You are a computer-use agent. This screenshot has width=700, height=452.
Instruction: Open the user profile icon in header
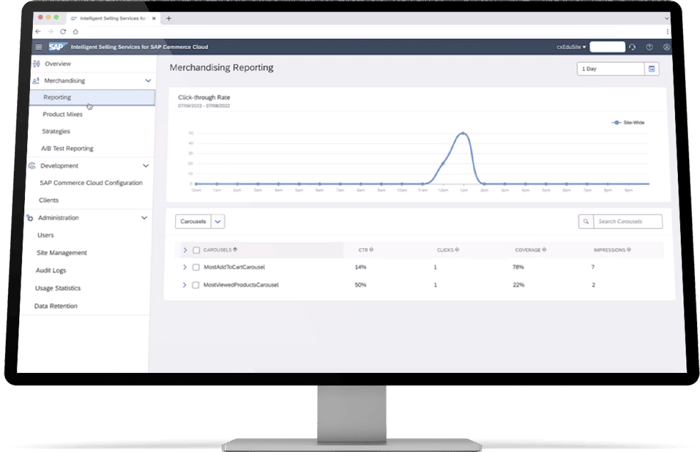click(667, 47)
